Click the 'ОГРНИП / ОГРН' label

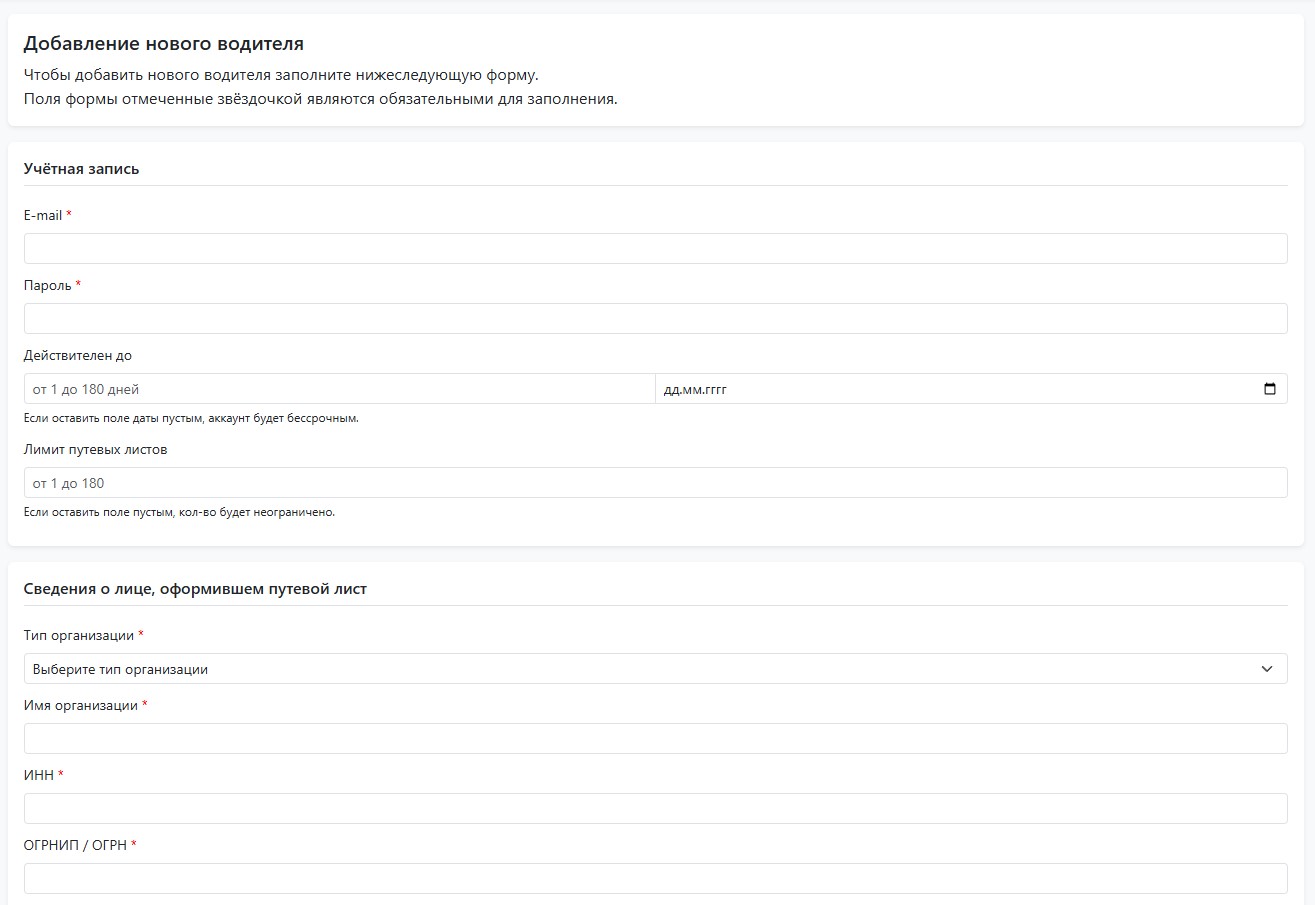point(75,846)
